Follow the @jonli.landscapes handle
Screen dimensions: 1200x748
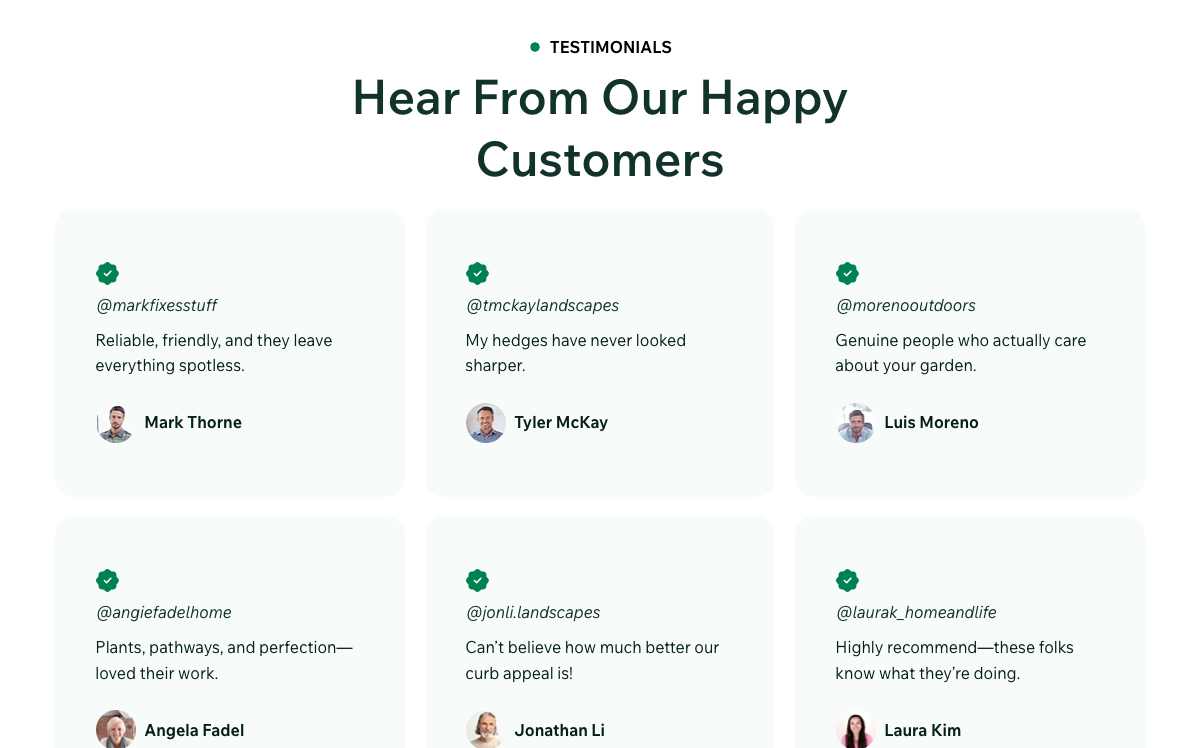(533, 612)
